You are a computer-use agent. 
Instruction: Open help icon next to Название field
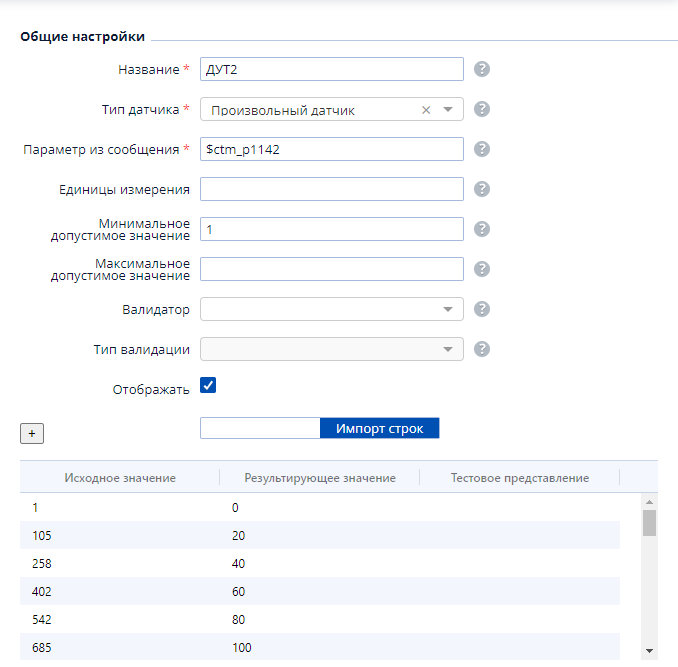pos(482,69)
